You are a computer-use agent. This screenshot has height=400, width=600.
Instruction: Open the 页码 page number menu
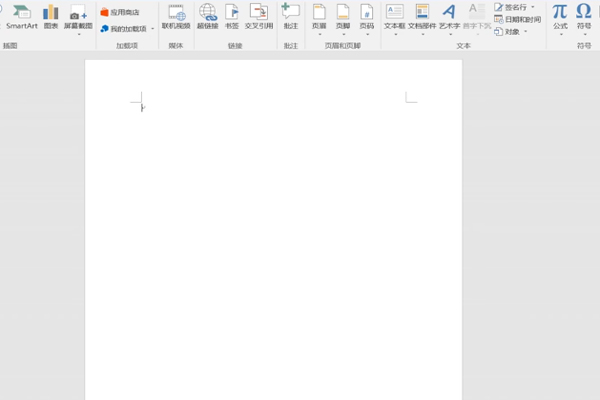pos(367,18)
